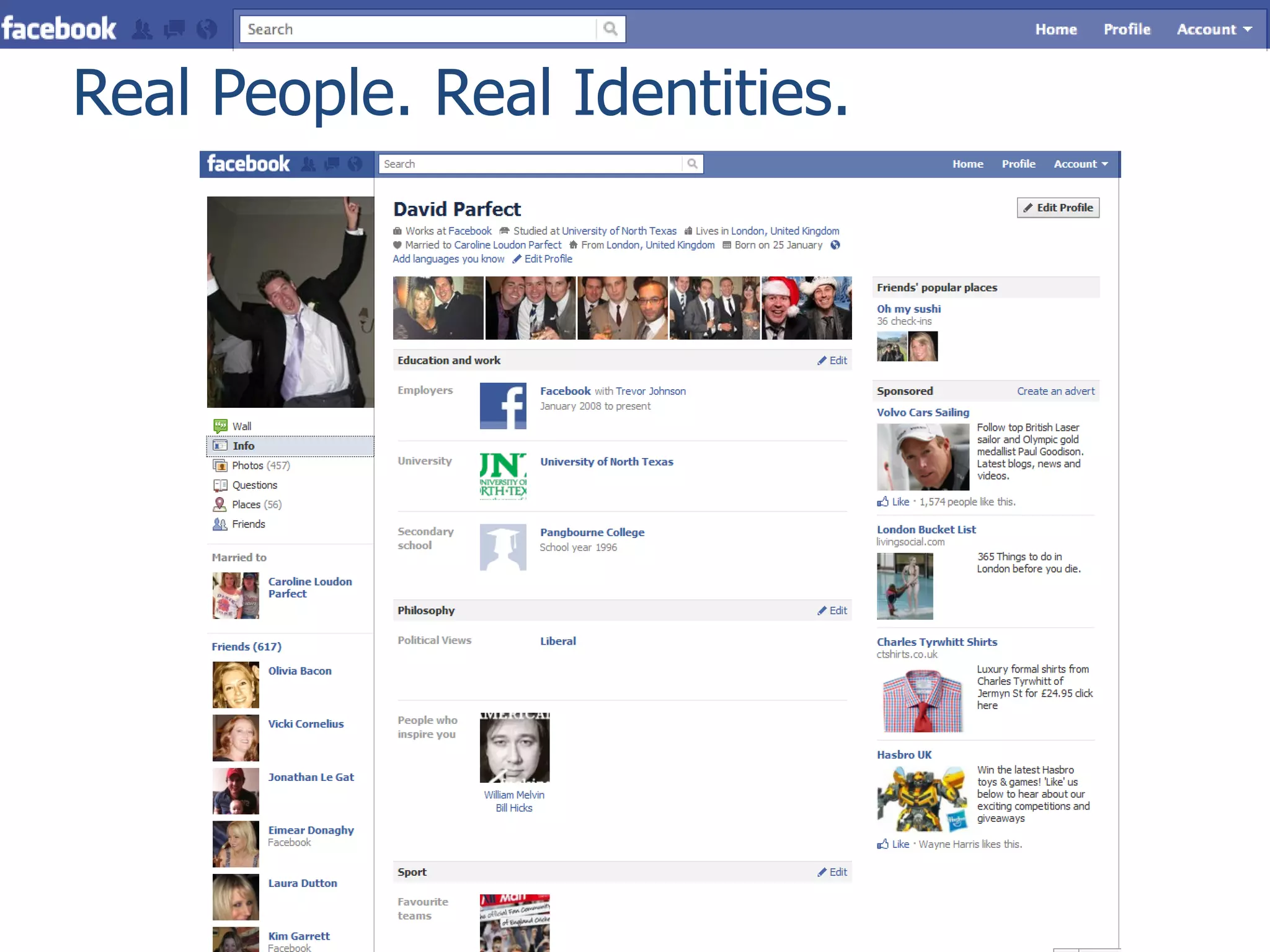Click birthday privacy globe icon

(835, 245)
